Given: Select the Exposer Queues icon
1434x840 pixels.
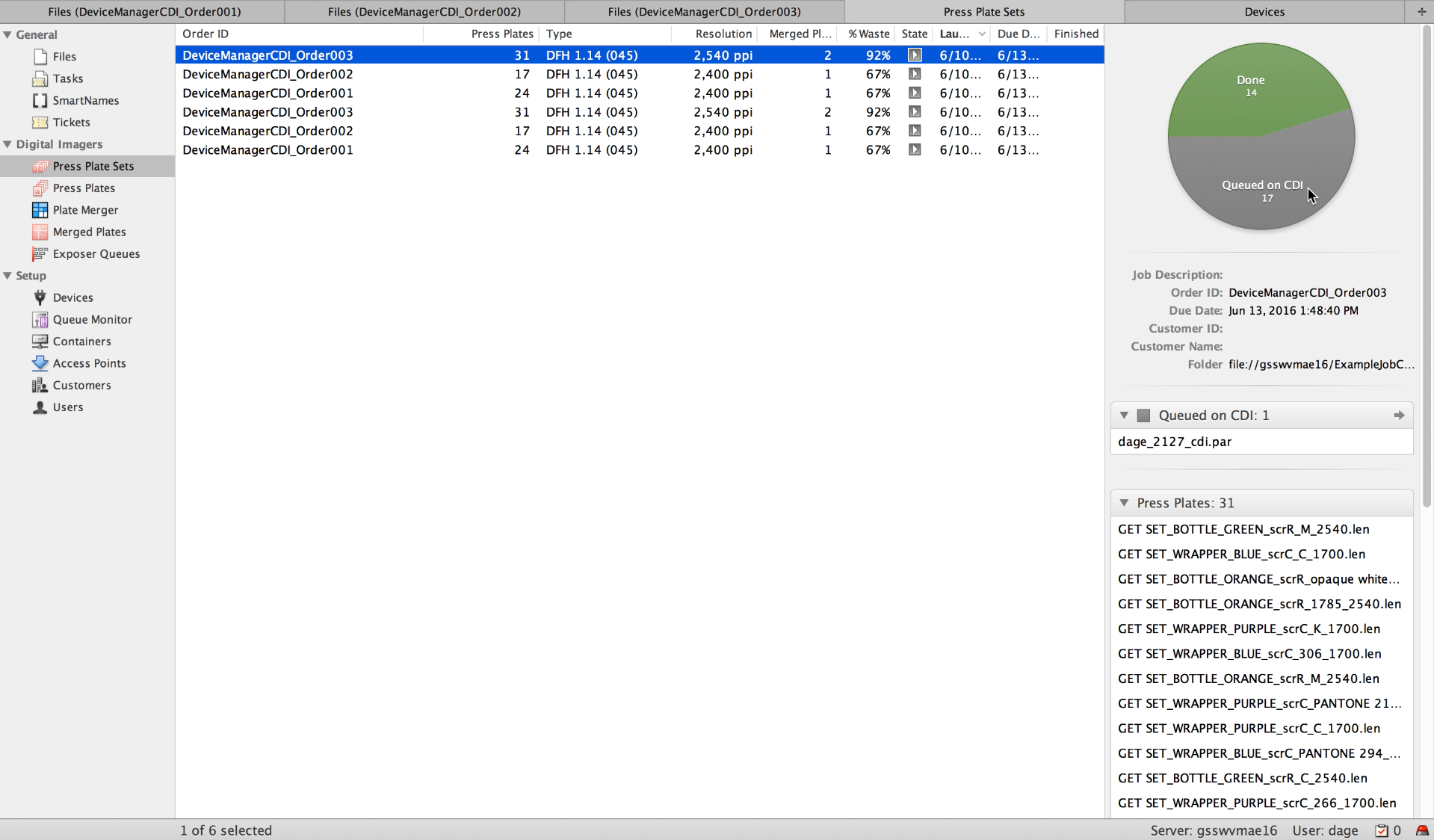Looking at the screenshot, I should 40,254.
